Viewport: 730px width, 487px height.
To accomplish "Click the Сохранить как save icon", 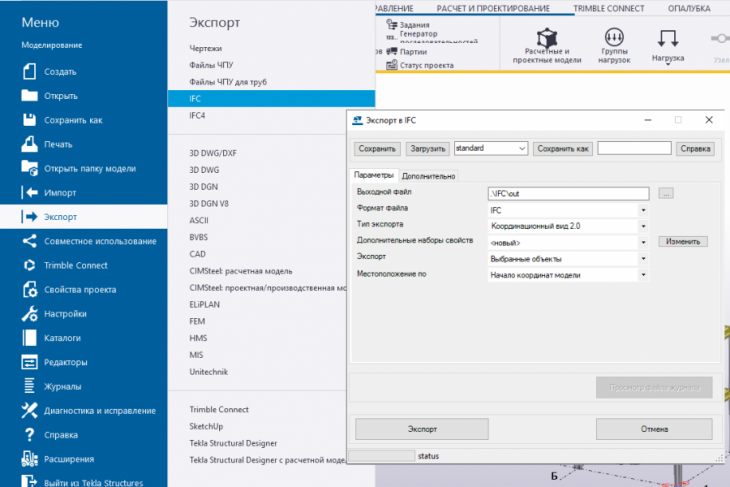I will point(28,120).
